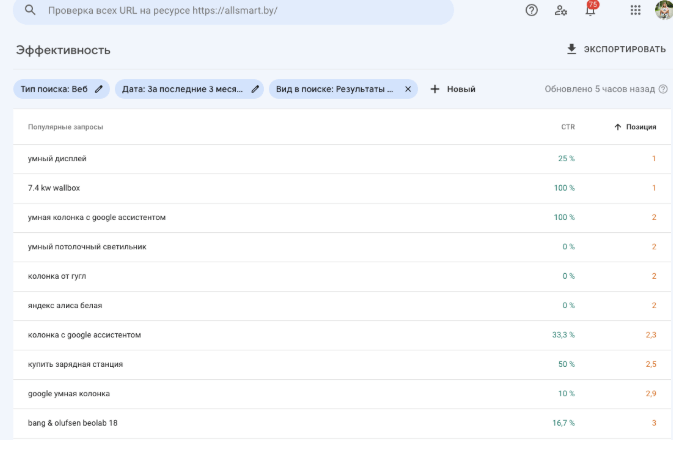
Task: Open the 'Дата: За последние 3 месяца' filter chip
Action: [183, 89]
